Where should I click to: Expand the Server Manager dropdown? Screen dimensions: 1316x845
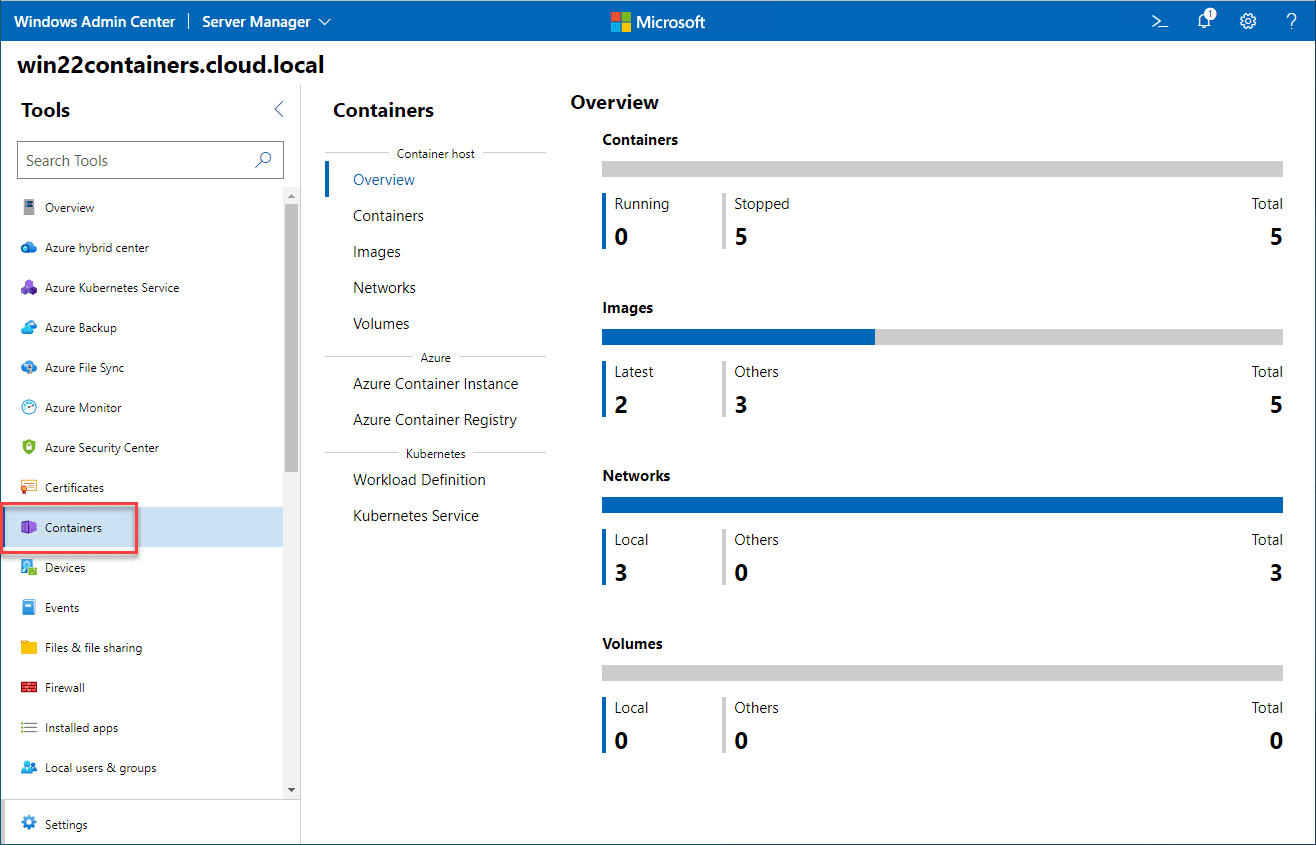tap(266, 21)
